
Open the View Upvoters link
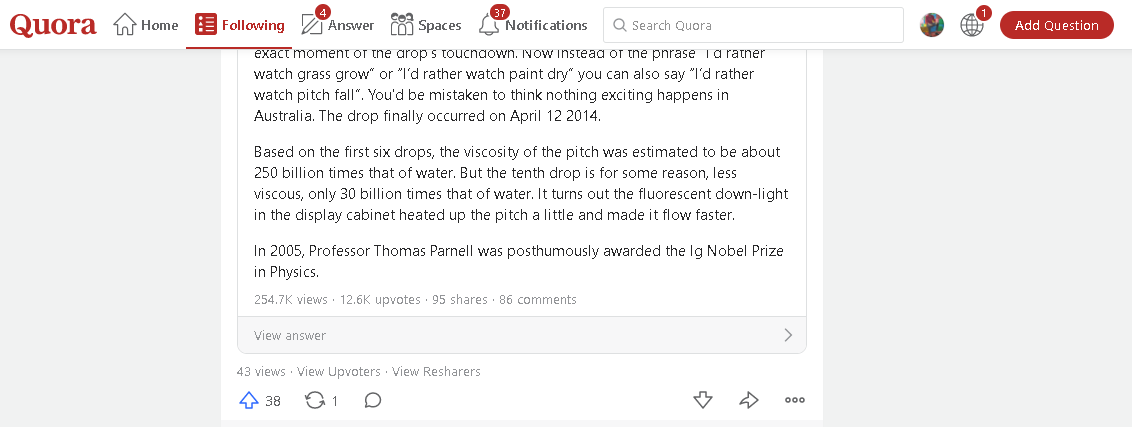pos(340,371)
